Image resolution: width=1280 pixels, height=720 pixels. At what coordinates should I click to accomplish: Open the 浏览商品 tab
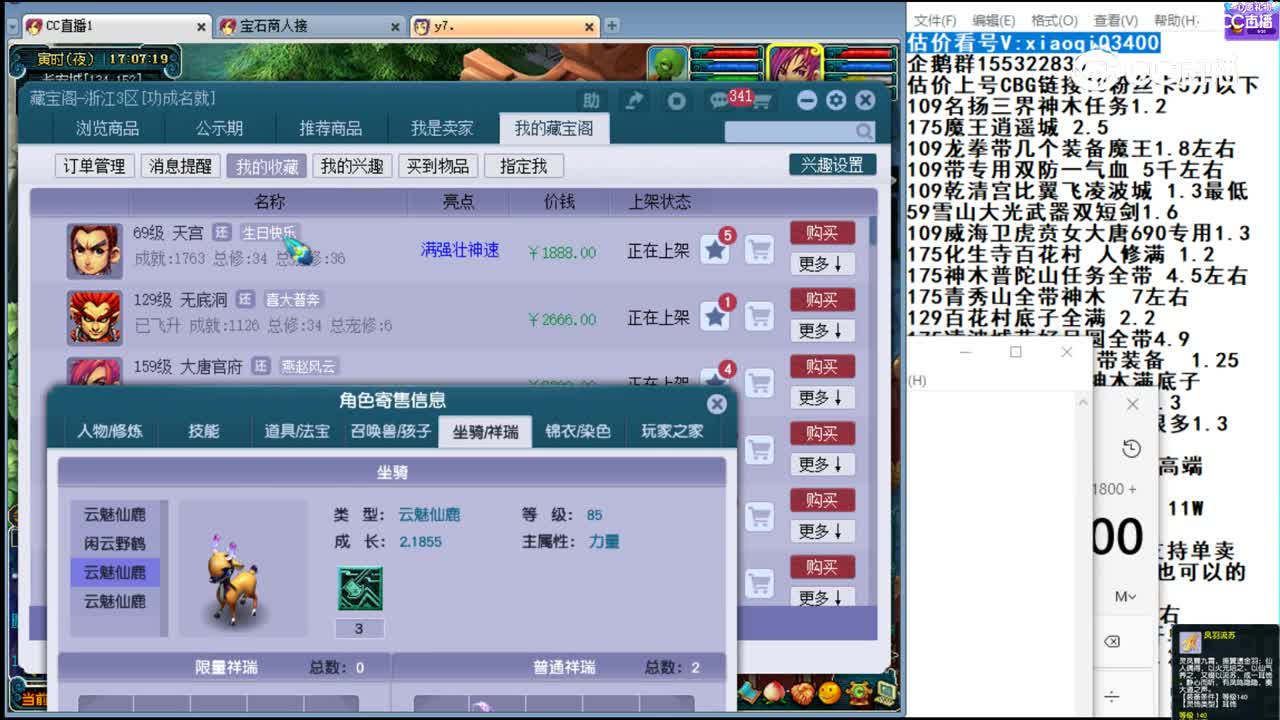click(x=107, y=129)
